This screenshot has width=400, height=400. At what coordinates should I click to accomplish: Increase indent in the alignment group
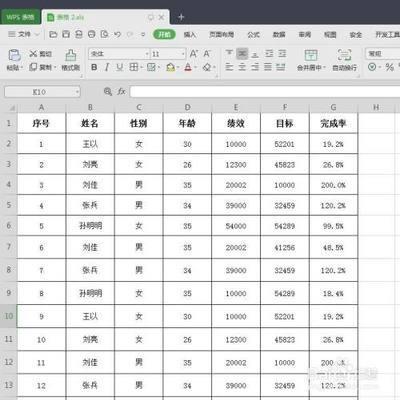pyautogui.click(x=282, y=53)
